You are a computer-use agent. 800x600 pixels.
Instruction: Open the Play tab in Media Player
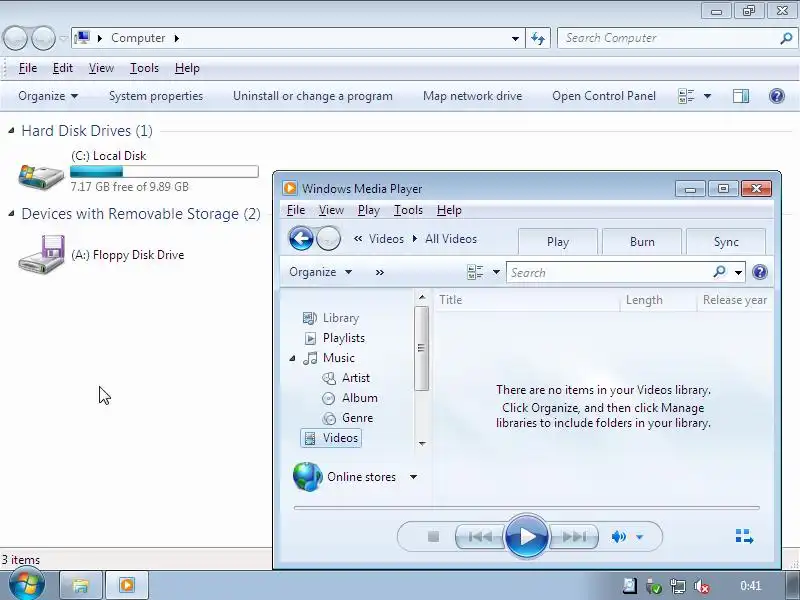pyautogui.click(x=558, y=242)
